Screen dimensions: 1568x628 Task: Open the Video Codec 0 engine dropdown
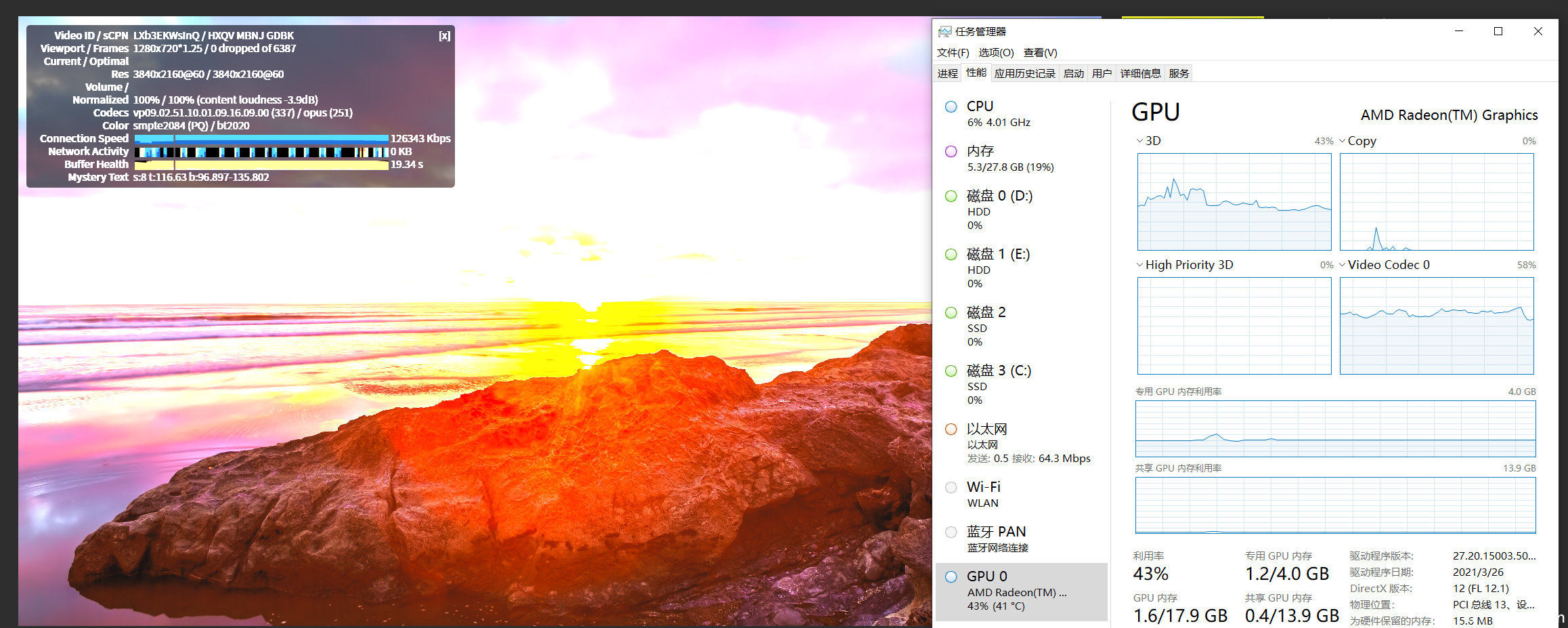pyautogui.click(x=1343, y=265)
